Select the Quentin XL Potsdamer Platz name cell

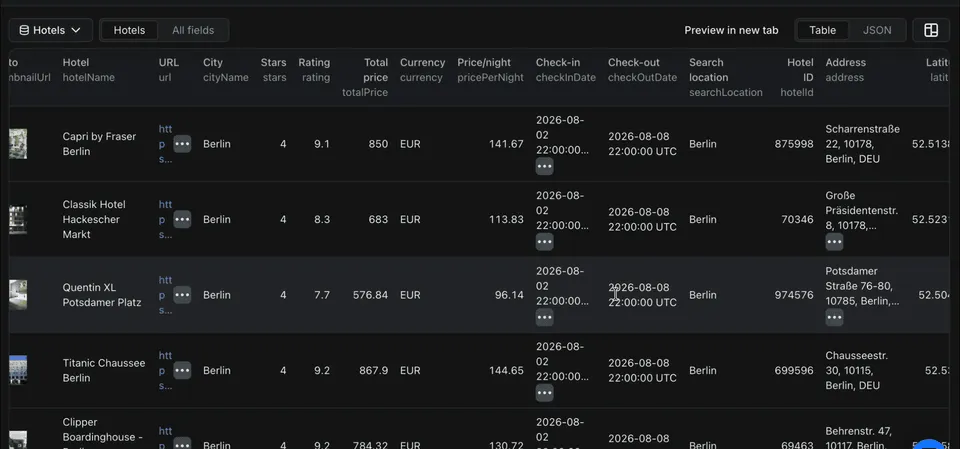pos(102,295)
